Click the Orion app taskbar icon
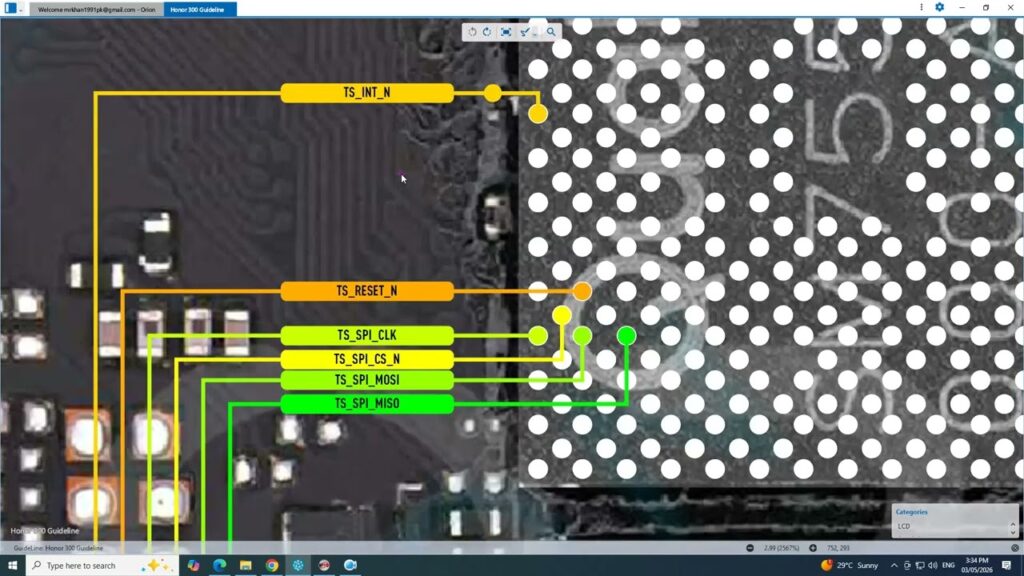Viewport: 1024px width, 576px height. [298, 566]
